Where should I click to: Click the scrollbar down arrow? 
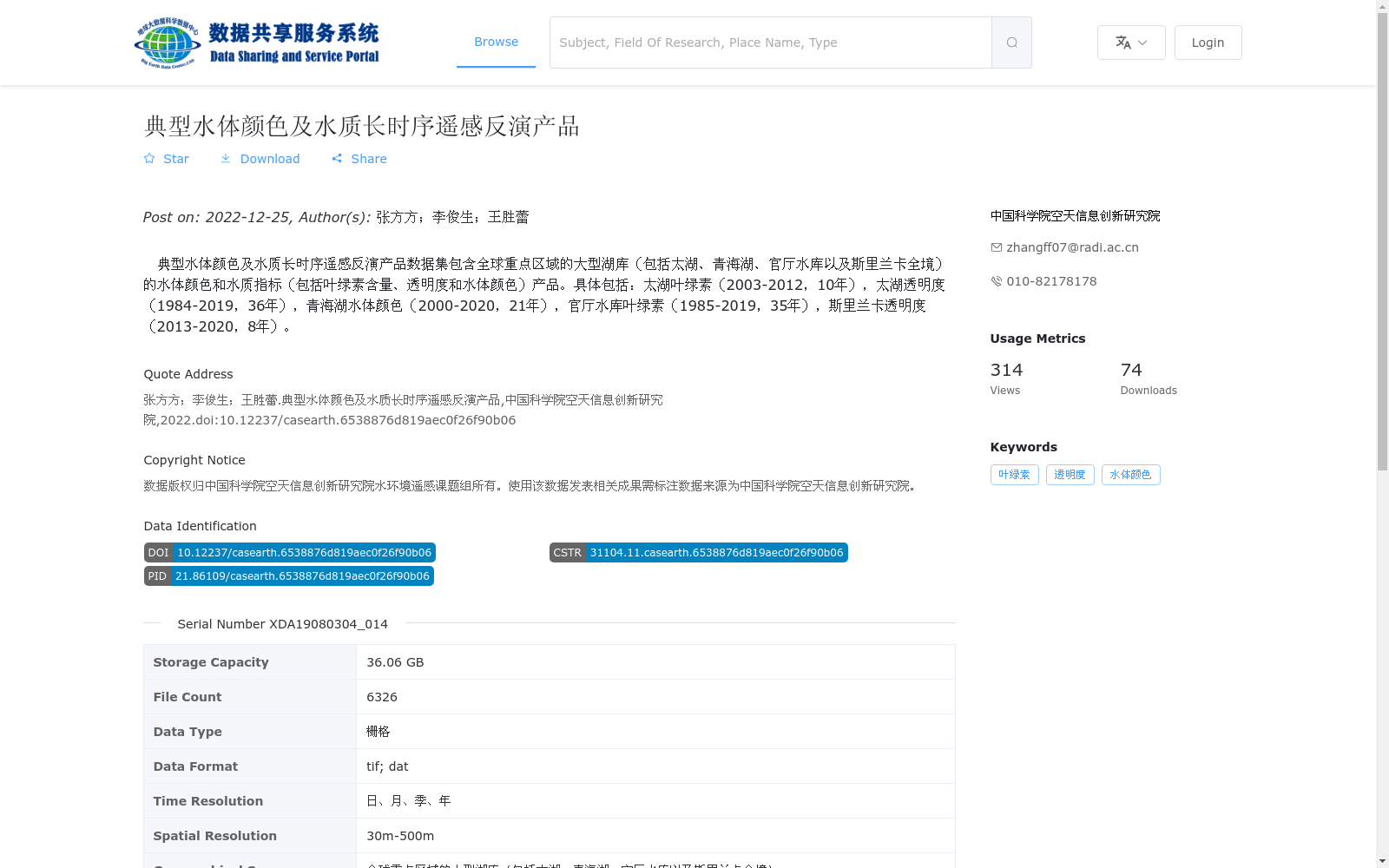[1383, 861]
